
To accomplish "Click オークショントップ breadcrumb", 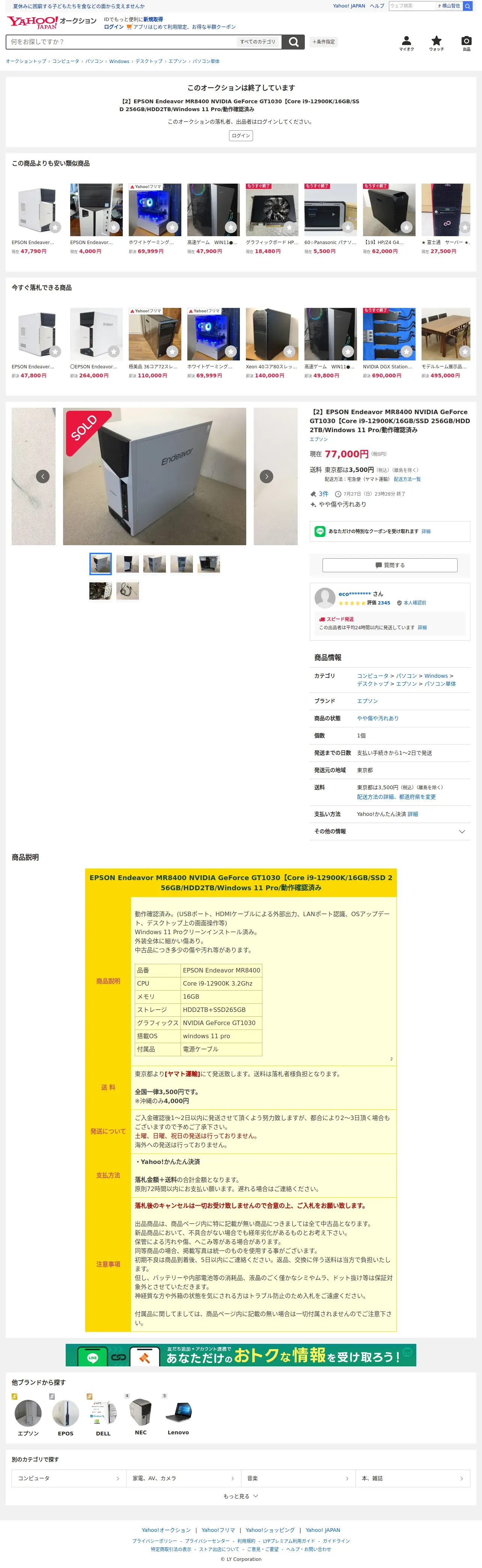I will tap(26, 62).
